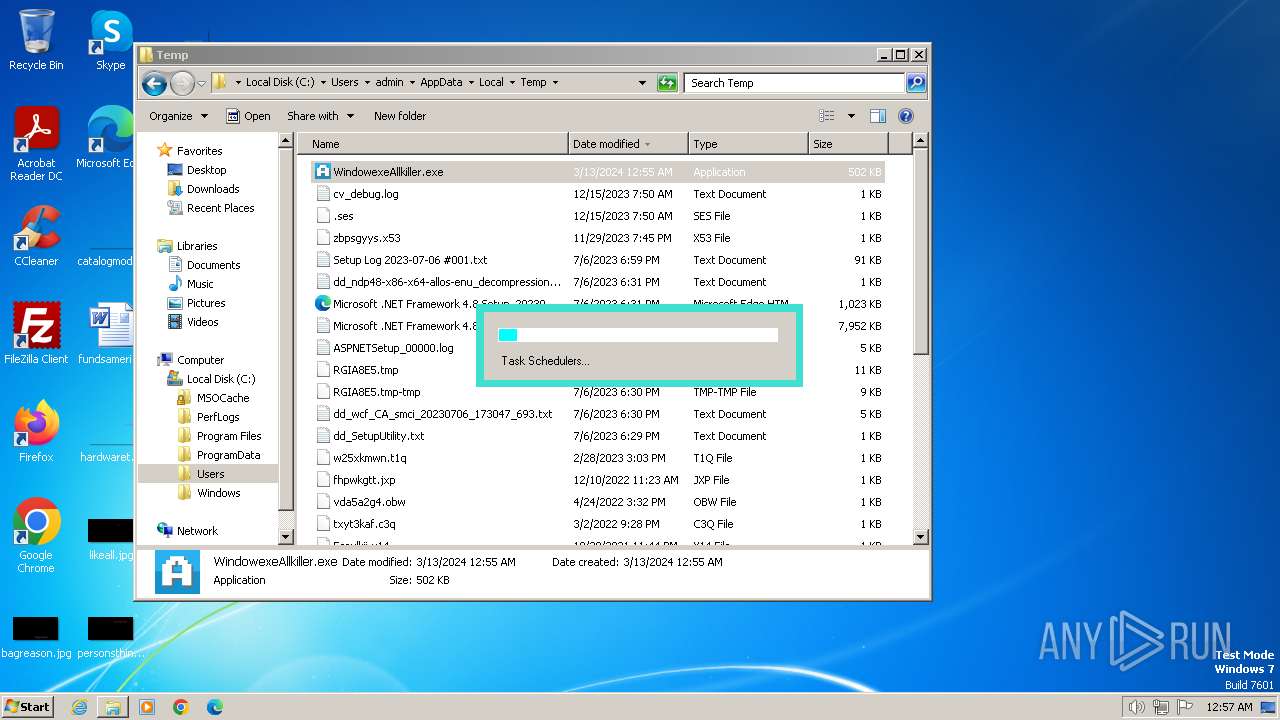Launch Microsoft Edge from the taskbar
This screenshot has width=1280, height=720.
click(x=214, y=707)
